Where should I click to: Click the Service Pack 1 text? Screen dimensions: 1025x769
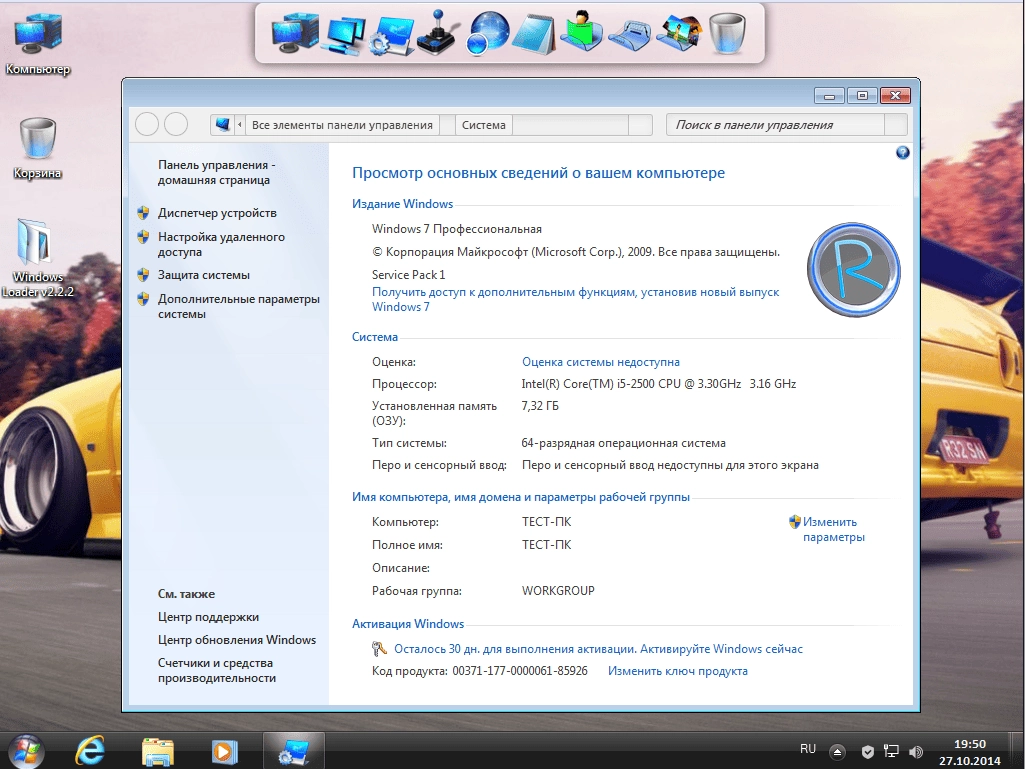coord(409,275)
